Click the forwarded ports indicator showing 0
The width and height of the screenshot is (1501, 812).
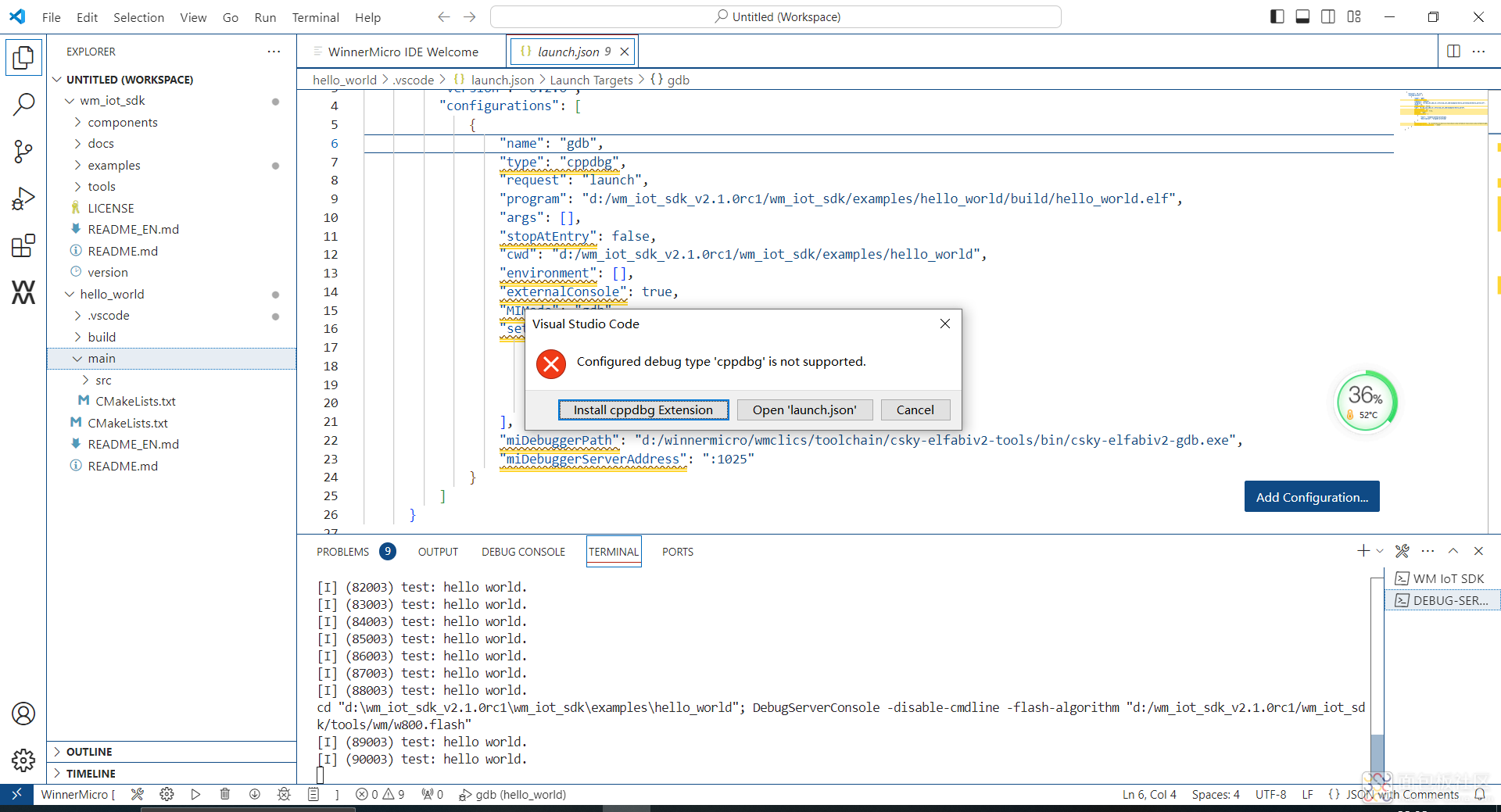point(432,794)
